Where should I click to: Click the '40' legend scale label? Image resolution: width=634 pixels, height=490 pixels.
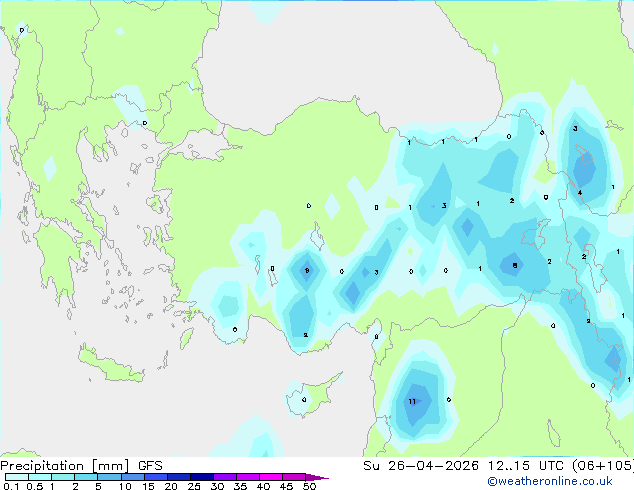point(263,486)
